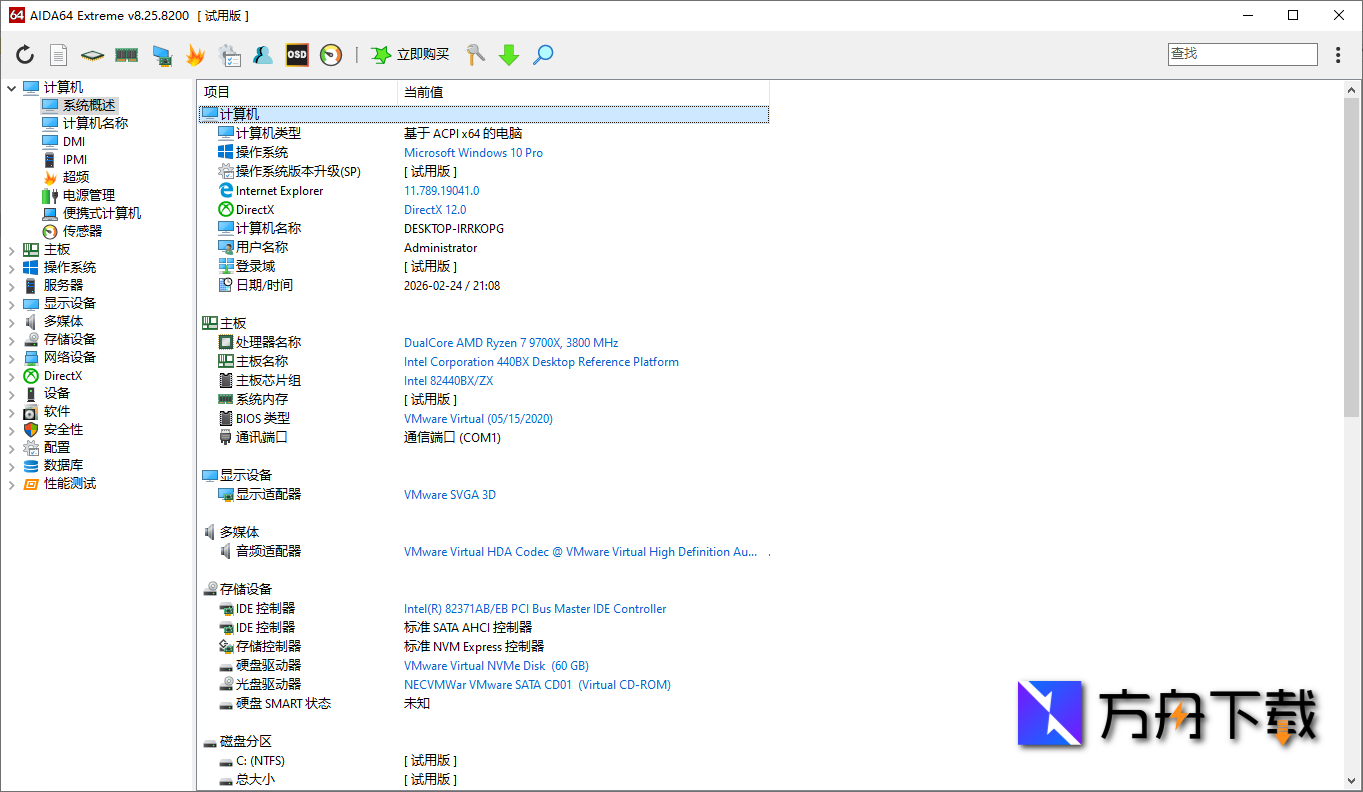Expand the 主板 tree node

click(10, 249)
